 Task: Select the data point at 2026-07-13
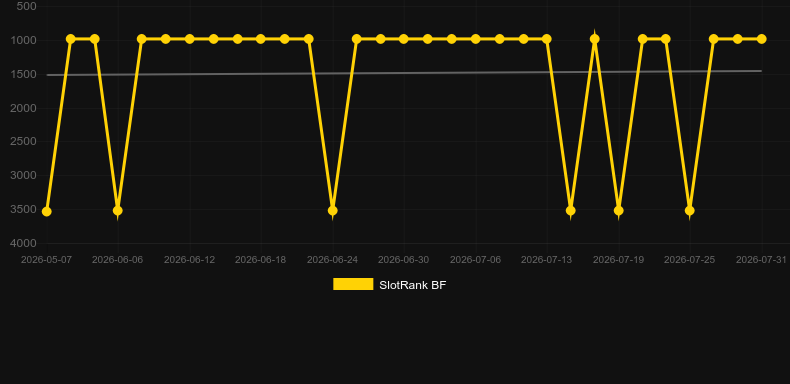click(547, 39)
